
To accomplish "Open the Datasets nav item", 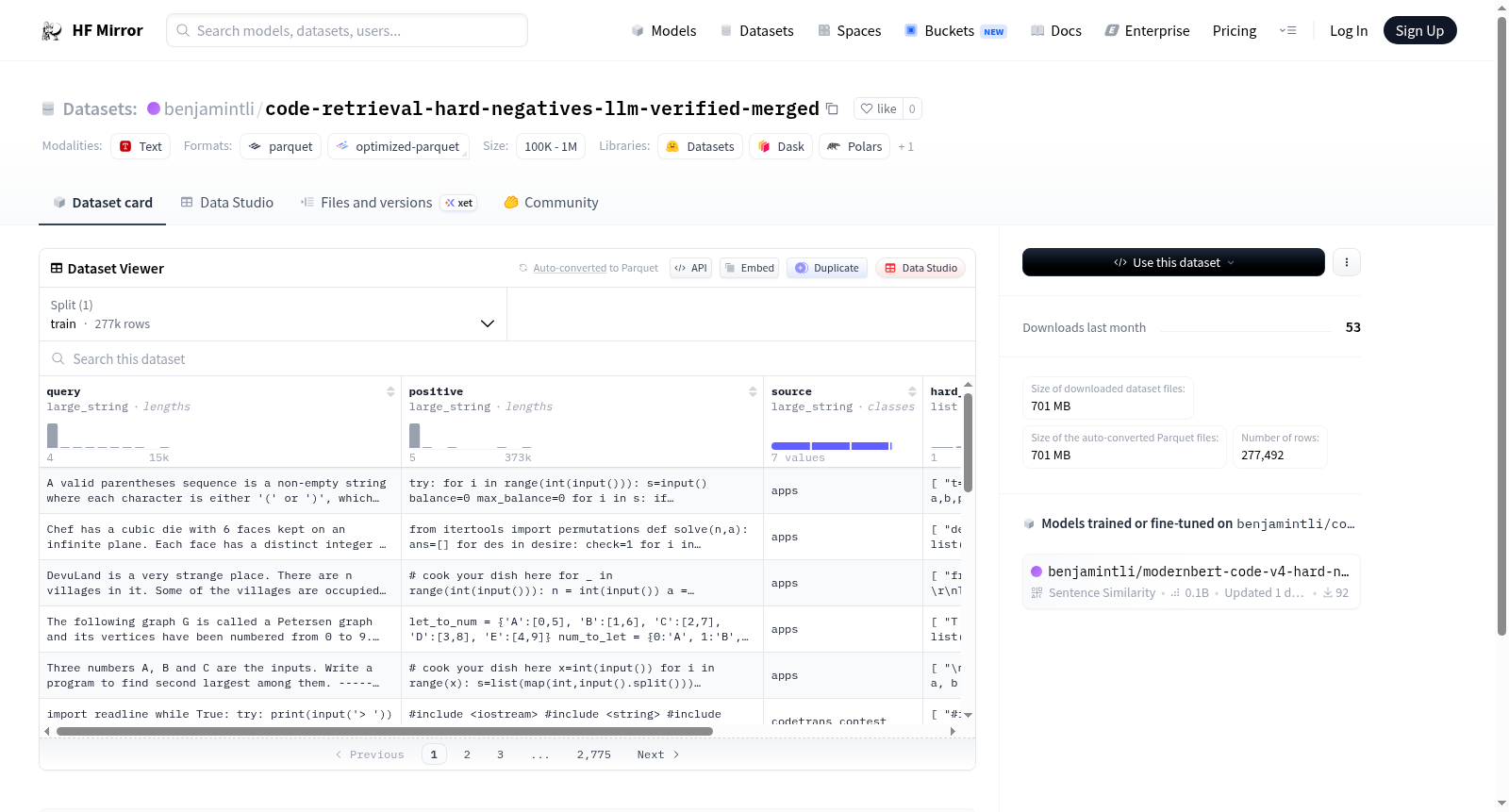I will (x=756, y=30).
